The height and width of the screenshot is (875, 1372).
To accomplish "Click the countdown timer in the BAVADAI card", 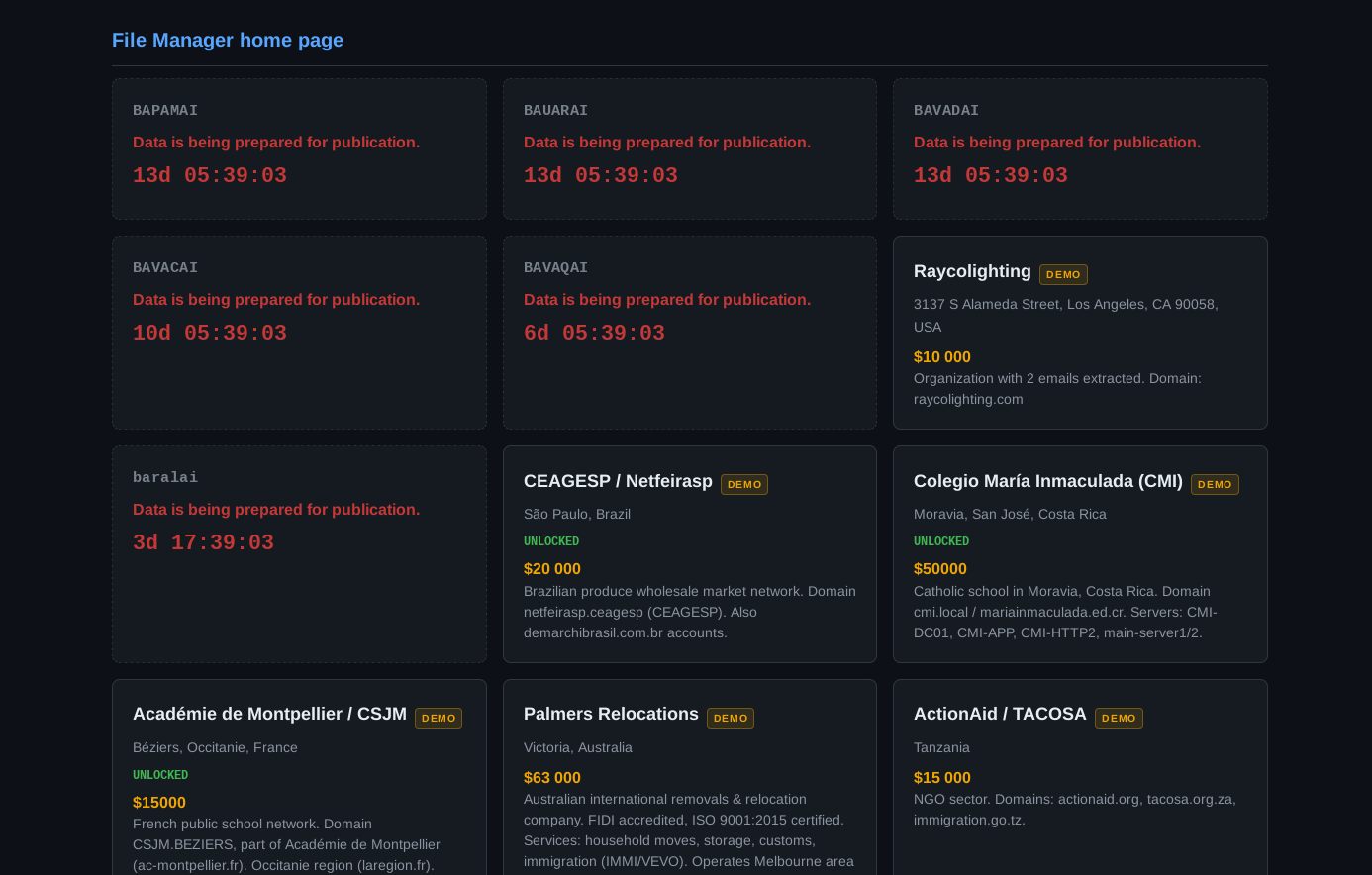I will 991,175.
